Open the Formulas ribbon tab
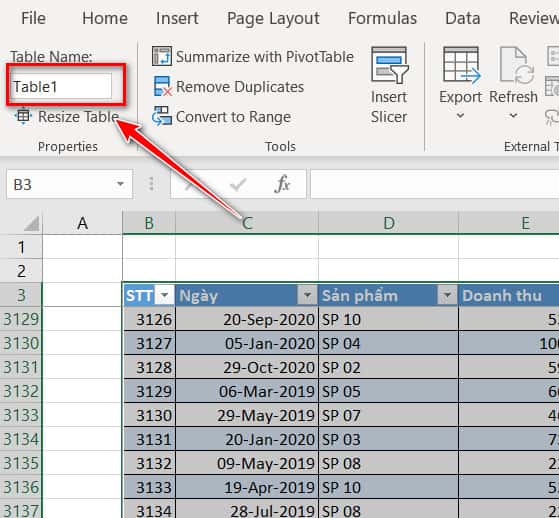 (382, 18)
